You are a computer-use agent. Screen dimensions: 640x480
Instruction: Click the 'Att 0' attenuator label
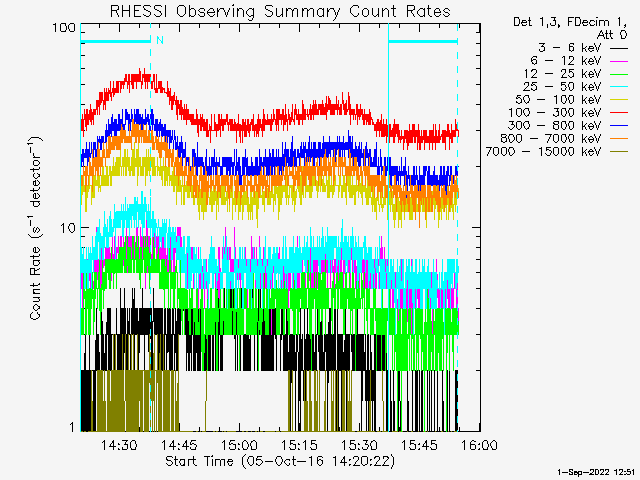(612, 35)
